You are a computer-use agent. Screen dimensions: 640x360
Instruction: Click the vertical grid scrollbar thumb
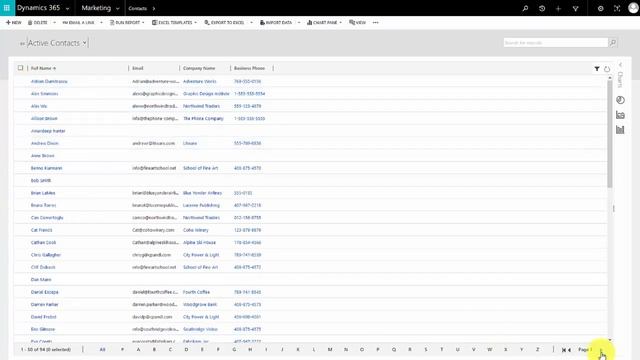610,133
